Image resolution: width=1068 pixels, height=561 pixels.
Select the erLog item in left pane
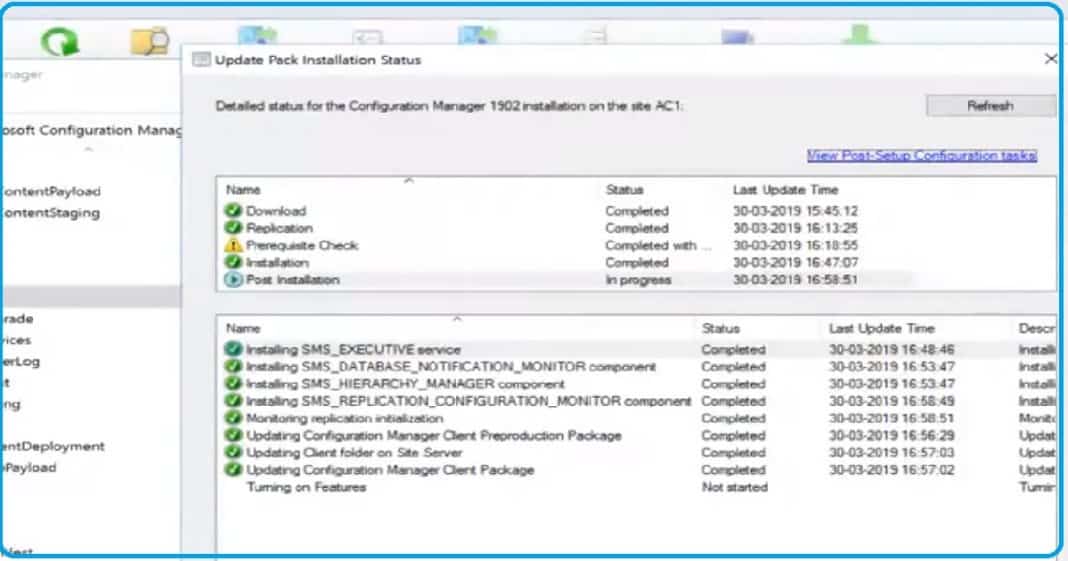[x=21, y=362]
